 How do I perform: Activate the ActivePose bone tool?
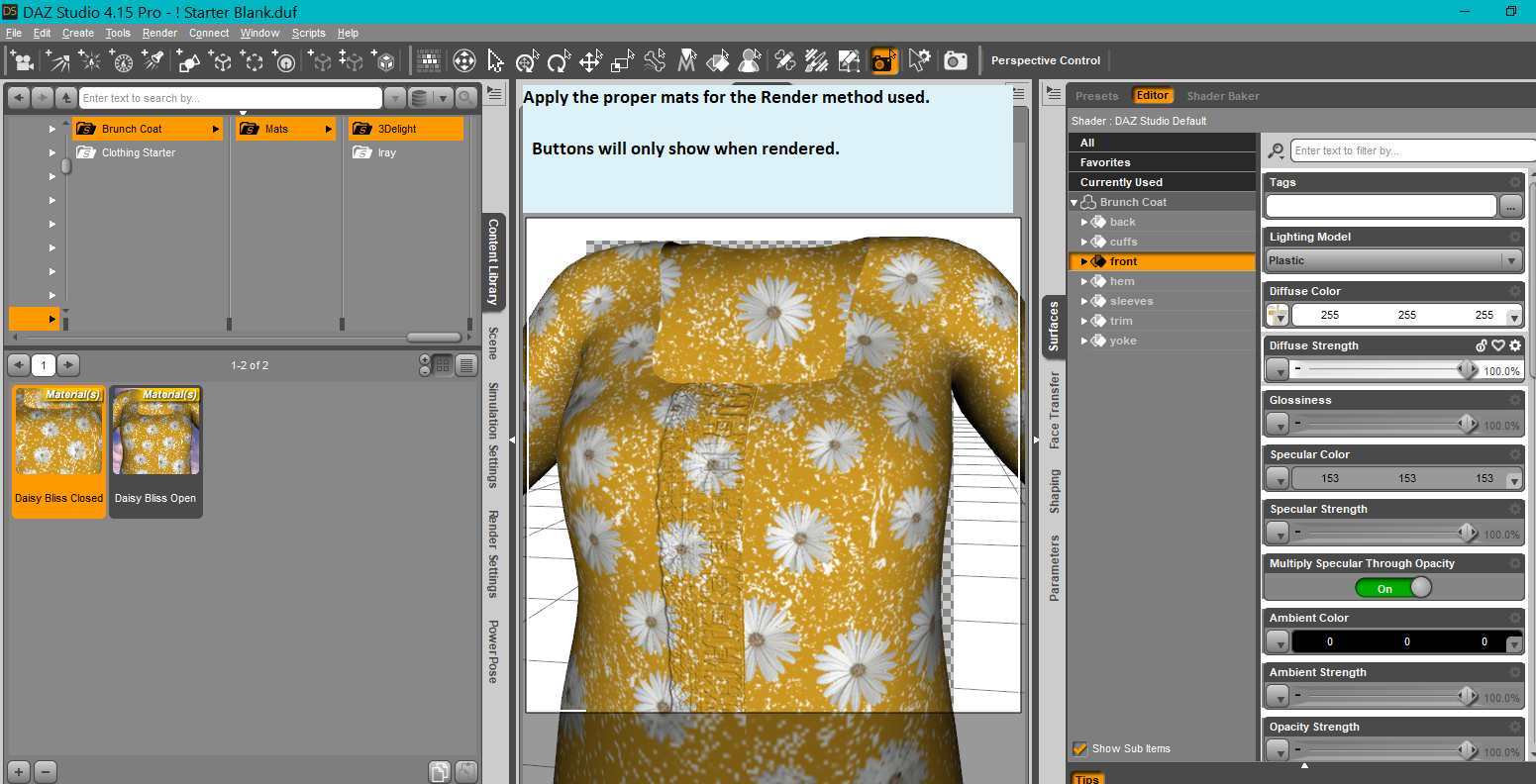pyautogui.click(x=654, y=60)
